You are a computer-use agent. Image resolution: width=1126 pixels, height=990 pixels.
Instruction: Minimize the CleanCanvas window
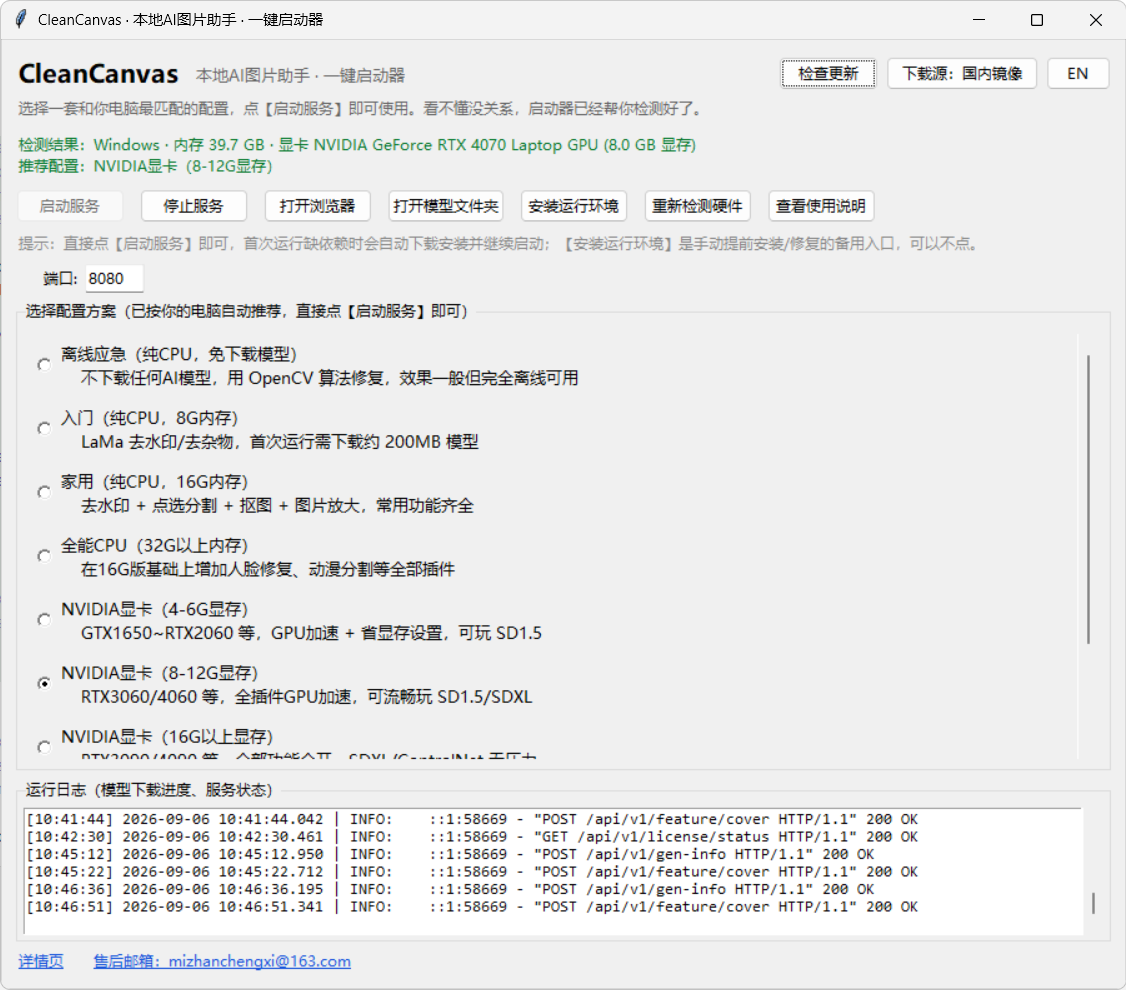tap(979, 20)
